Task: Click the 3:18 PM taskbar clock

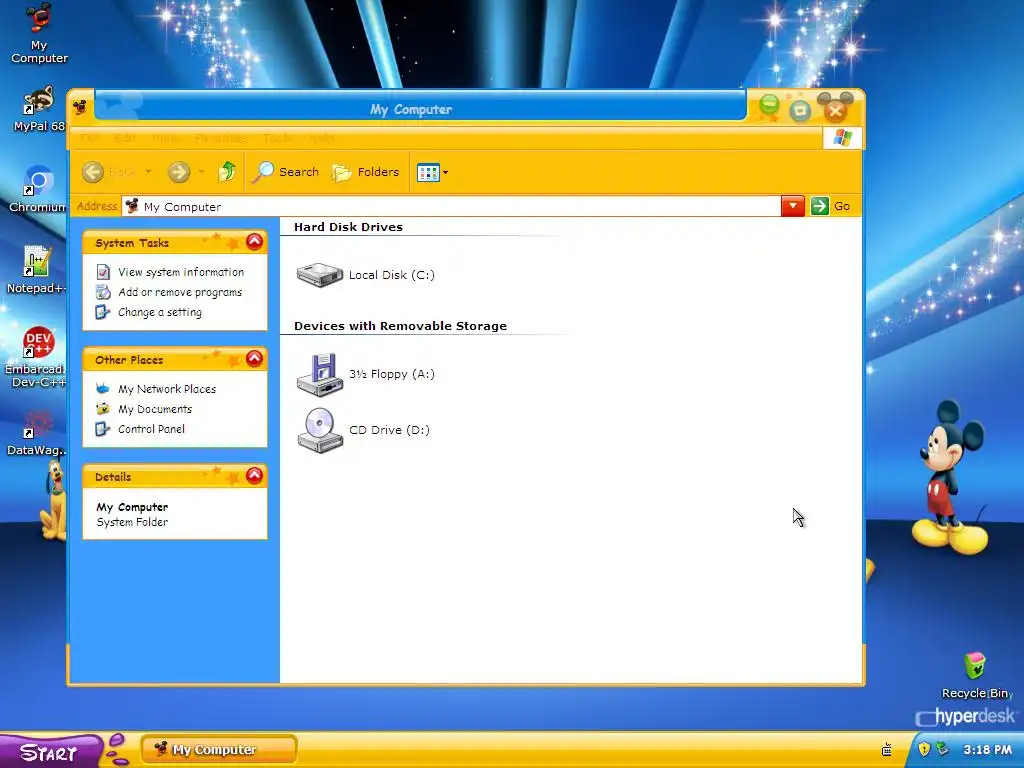Action: pyautogui.click(x=987, y=750)
